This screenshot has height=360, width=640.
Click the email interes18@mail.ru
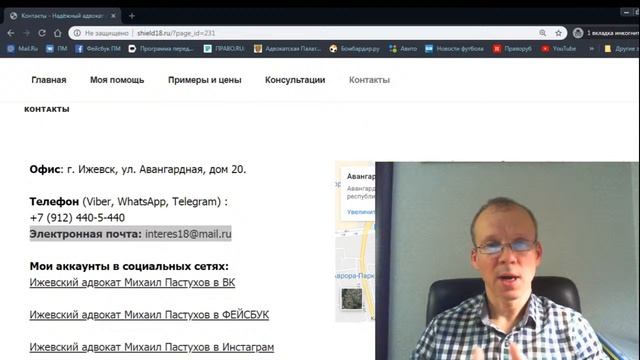(188, 234)
